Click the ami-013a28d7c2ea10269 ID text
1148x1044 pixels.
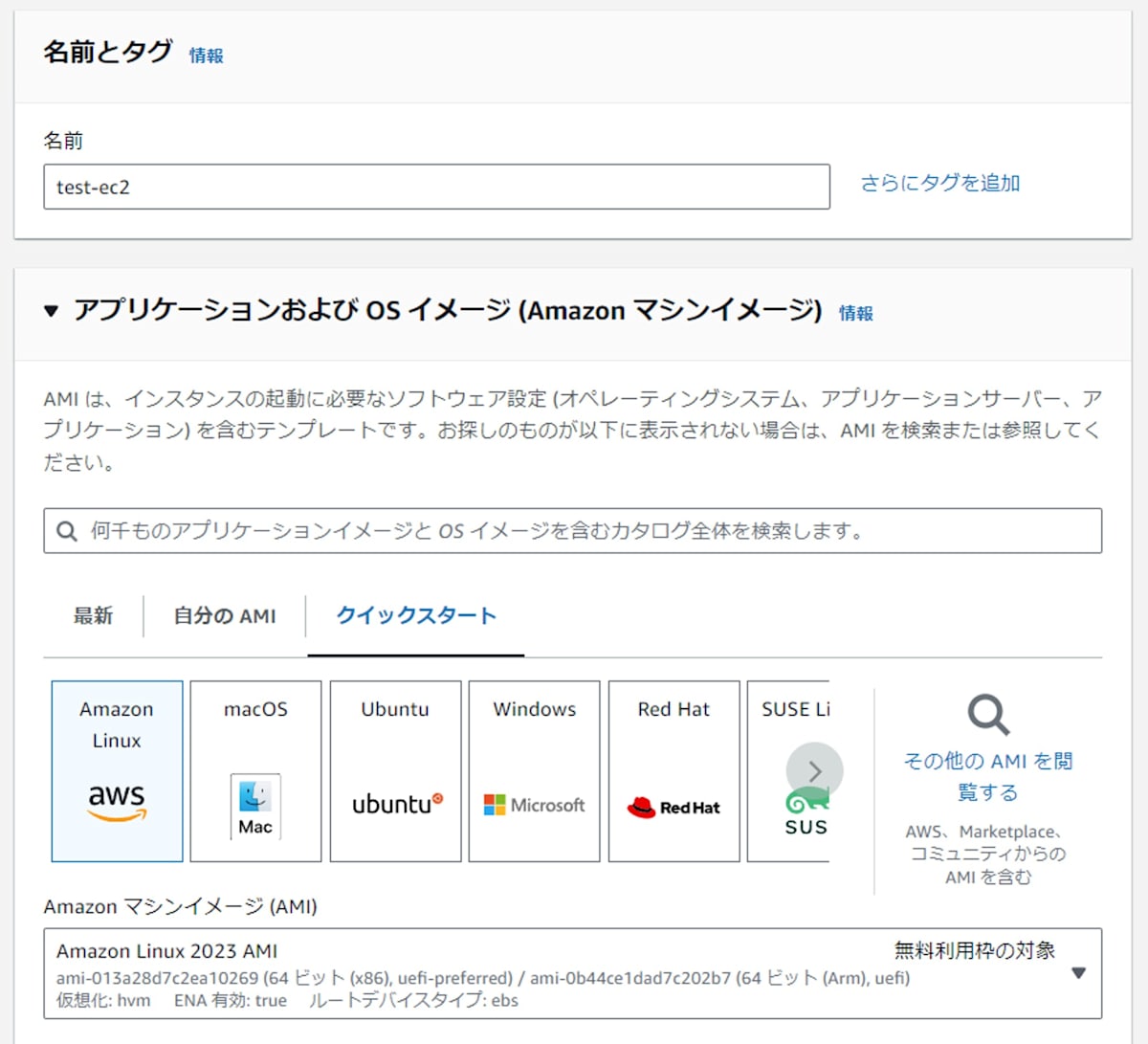158,978
